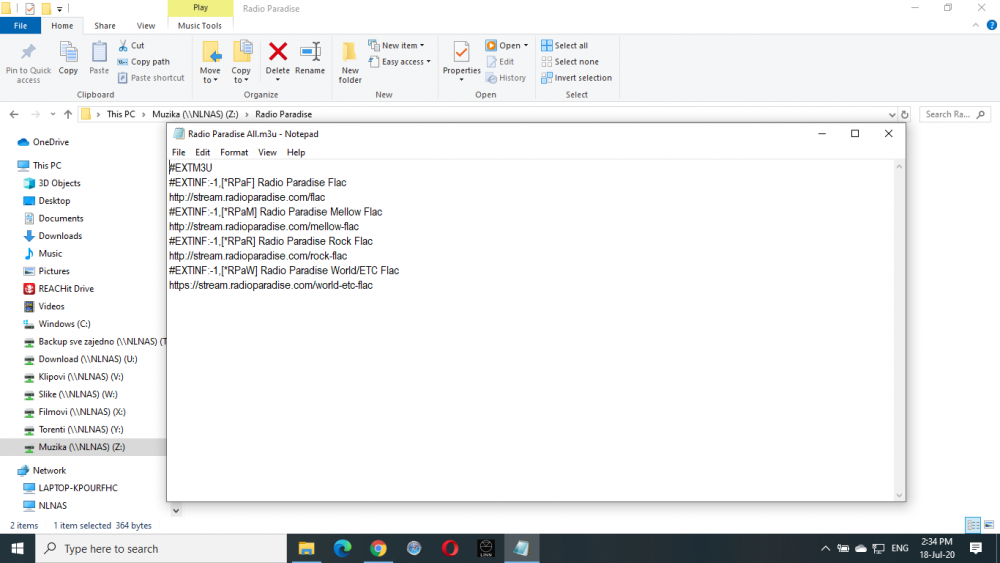Open Windows Start menu
The height and width of the screenshot is (563, 1000).
point(17,548)
